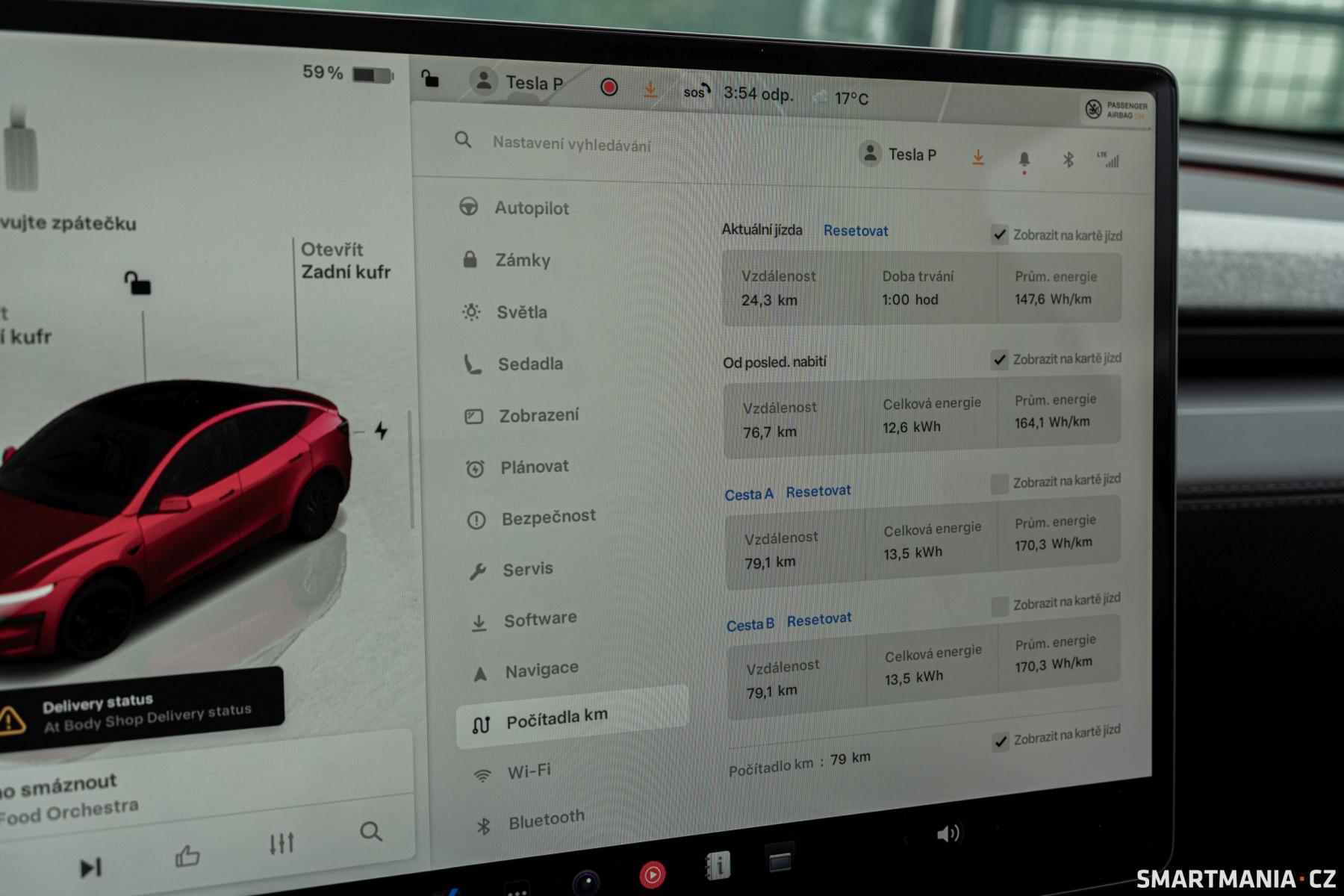Open the Tesla P driver profile dropdown
The image size is (1344, 896).
(898, 155)
